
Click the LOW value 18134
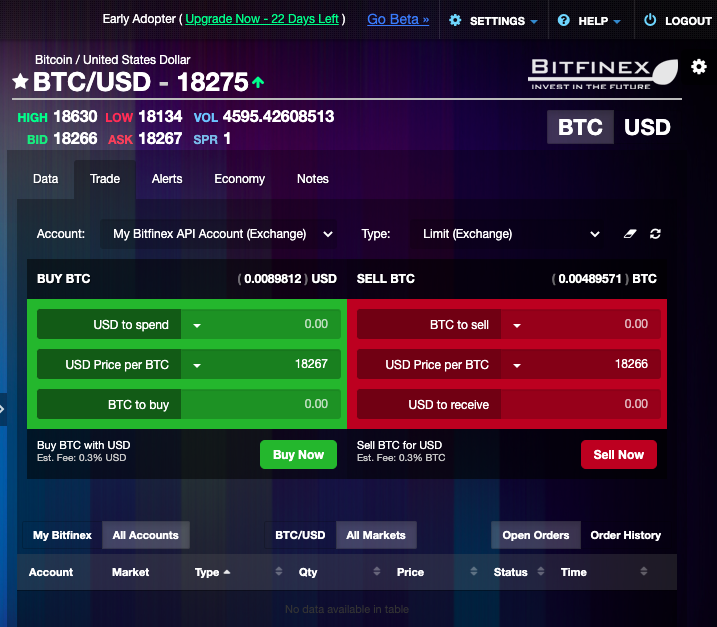(x=160, y=117)
